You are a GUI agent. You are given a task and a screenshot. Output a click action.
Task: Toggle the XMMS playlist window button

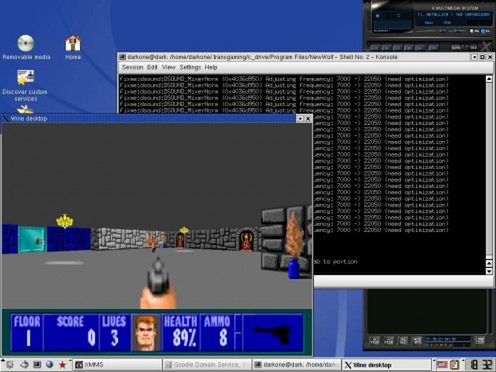(x=485, y=31)
